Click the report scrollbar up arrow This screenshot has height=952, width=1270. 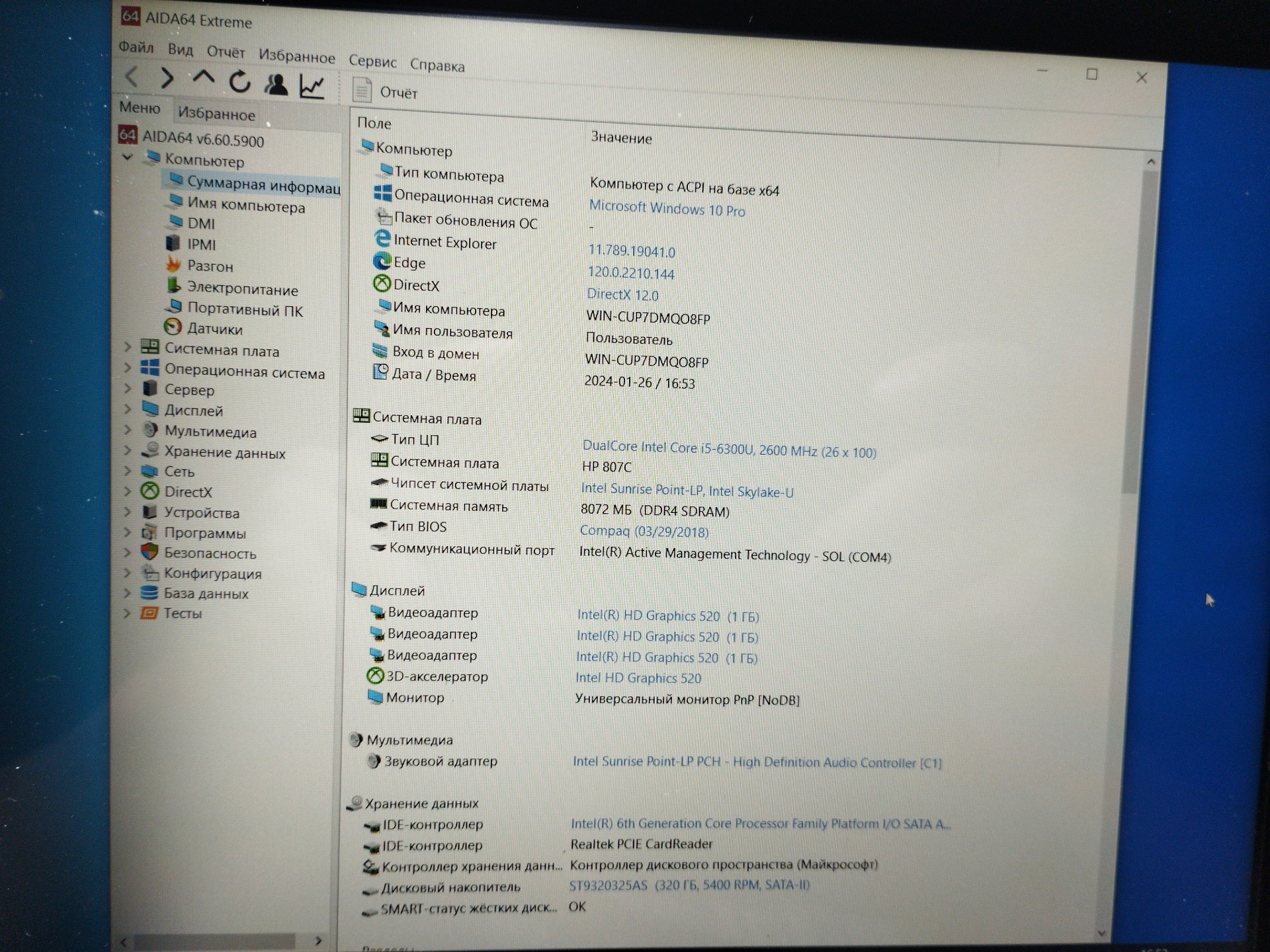tap(1151, 161)
